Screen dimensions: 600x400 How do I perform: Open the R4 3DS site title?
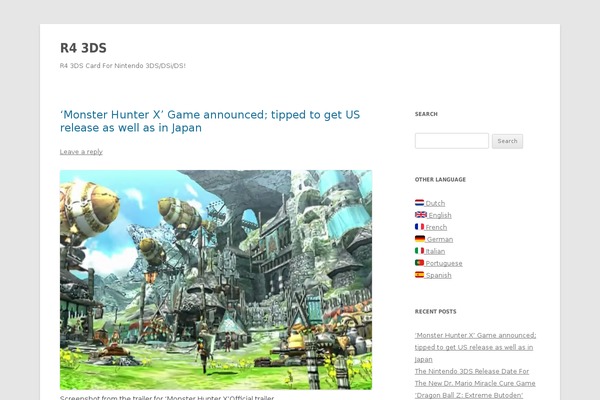click(83, 48)
